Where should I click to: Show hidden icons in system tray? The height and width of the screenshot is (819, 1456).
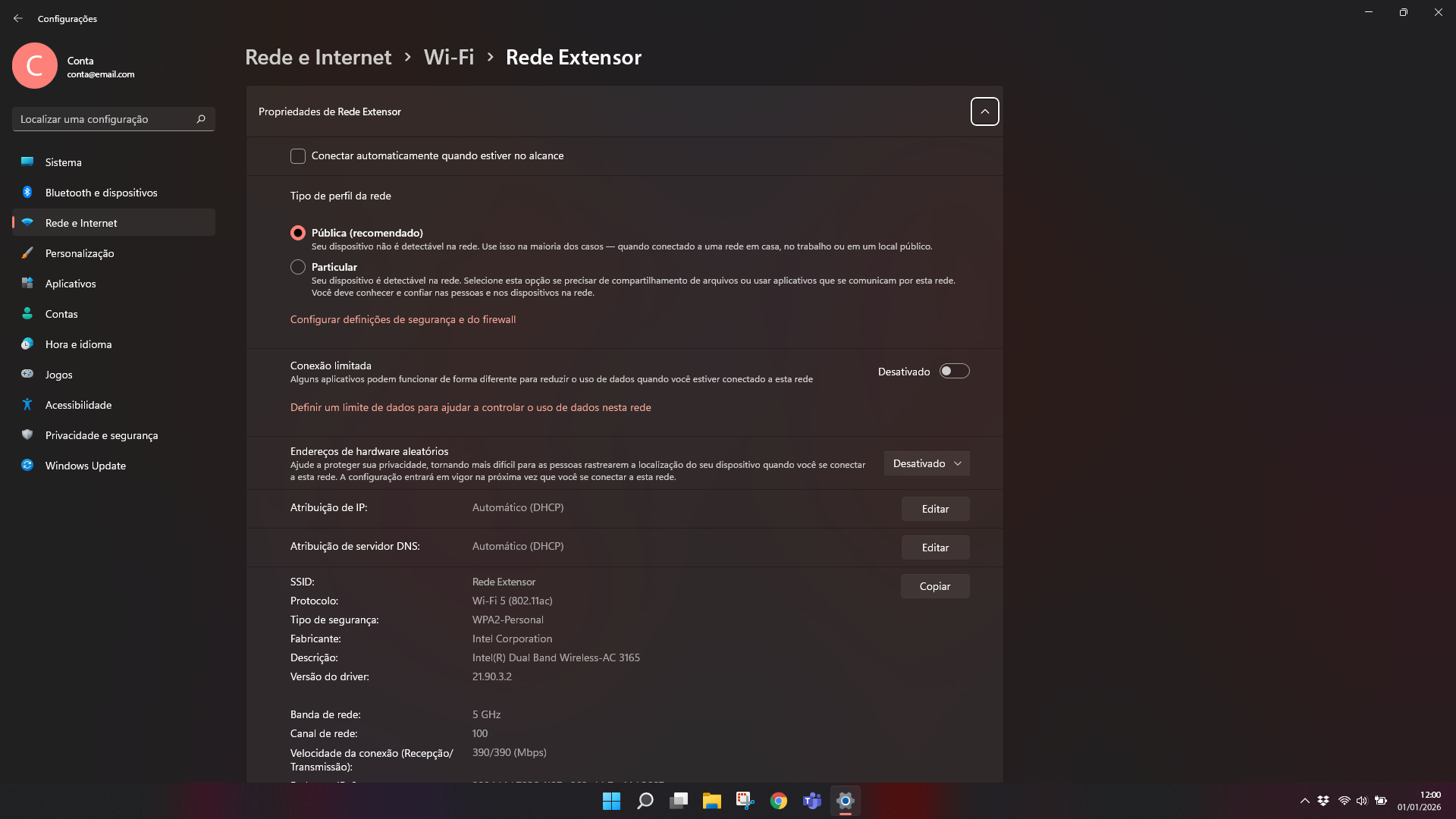(x=1304, y=801)
